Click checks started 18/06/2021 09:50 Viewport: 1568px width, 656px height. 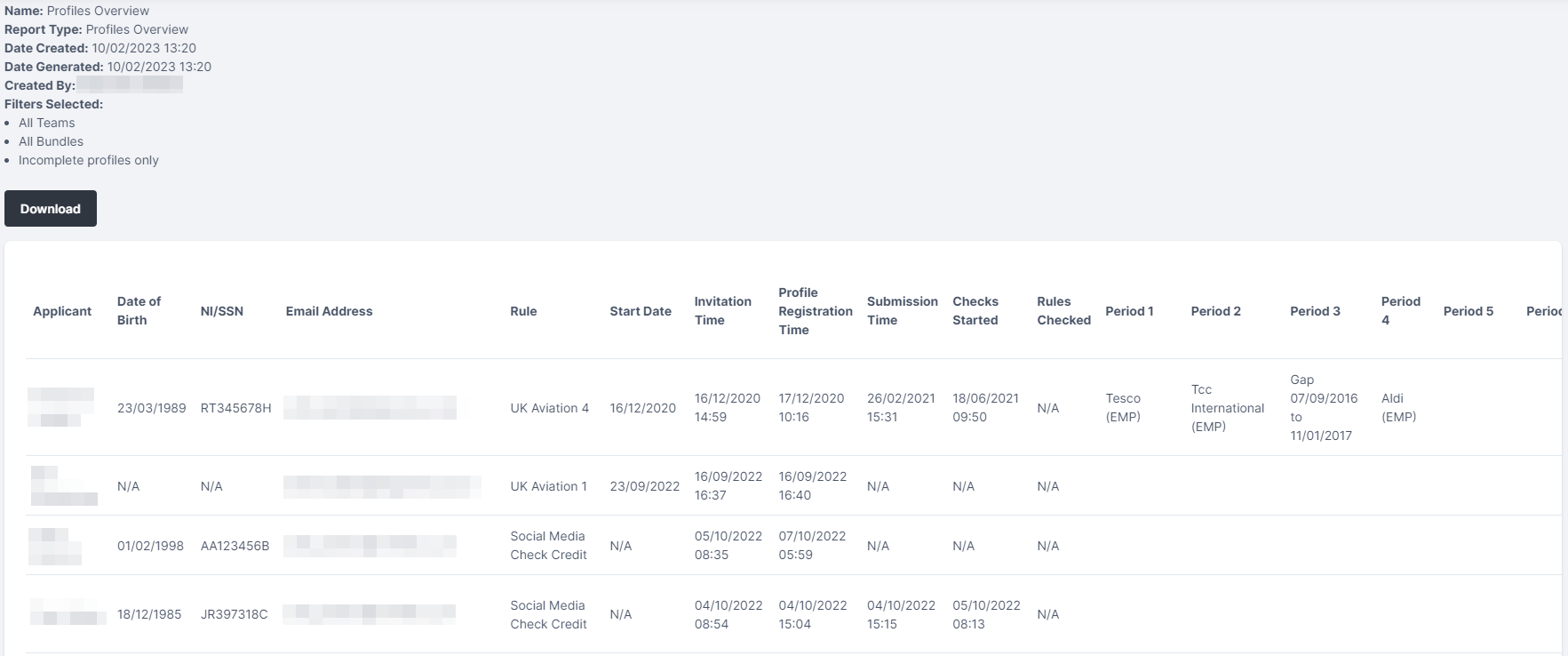coord(985,408)
